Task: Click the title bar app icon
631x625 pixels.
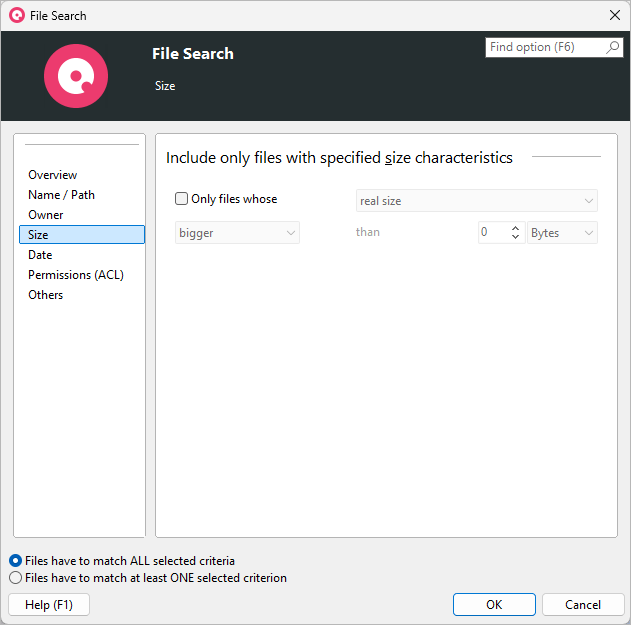Action: pos(16,15)
